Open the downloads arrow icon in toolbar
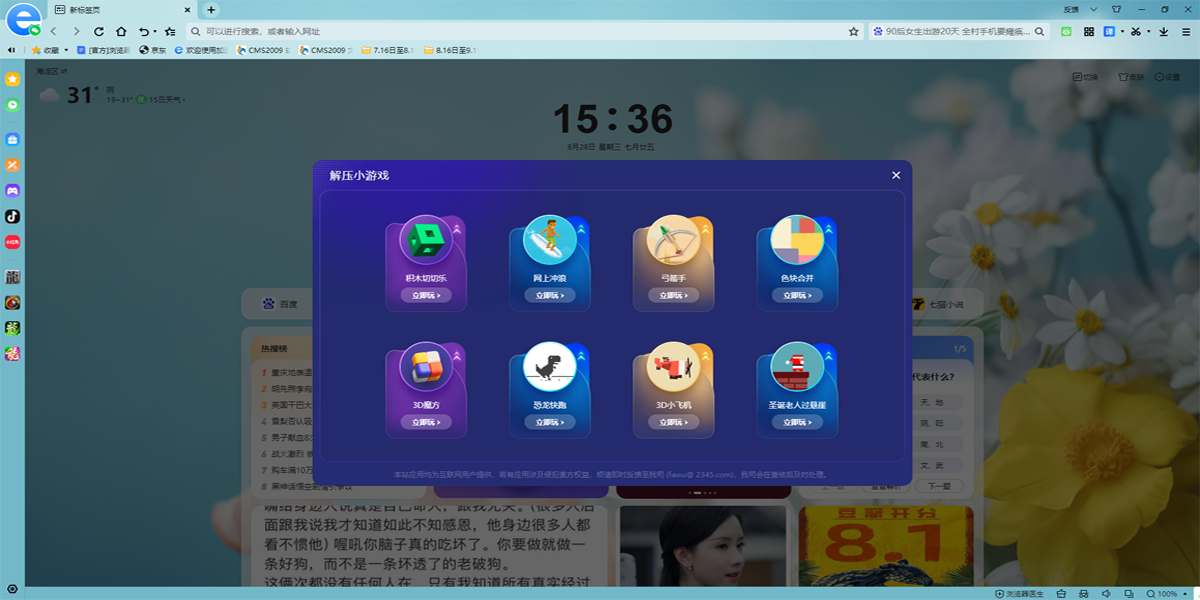This screenshot has height=600, width=1200. [1163, 32]
